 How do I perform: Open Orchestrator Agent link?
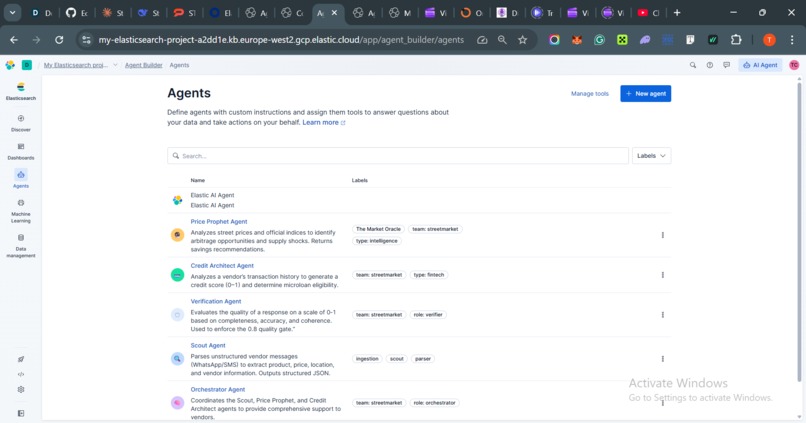pyautogui.click(x=217, y=390)
